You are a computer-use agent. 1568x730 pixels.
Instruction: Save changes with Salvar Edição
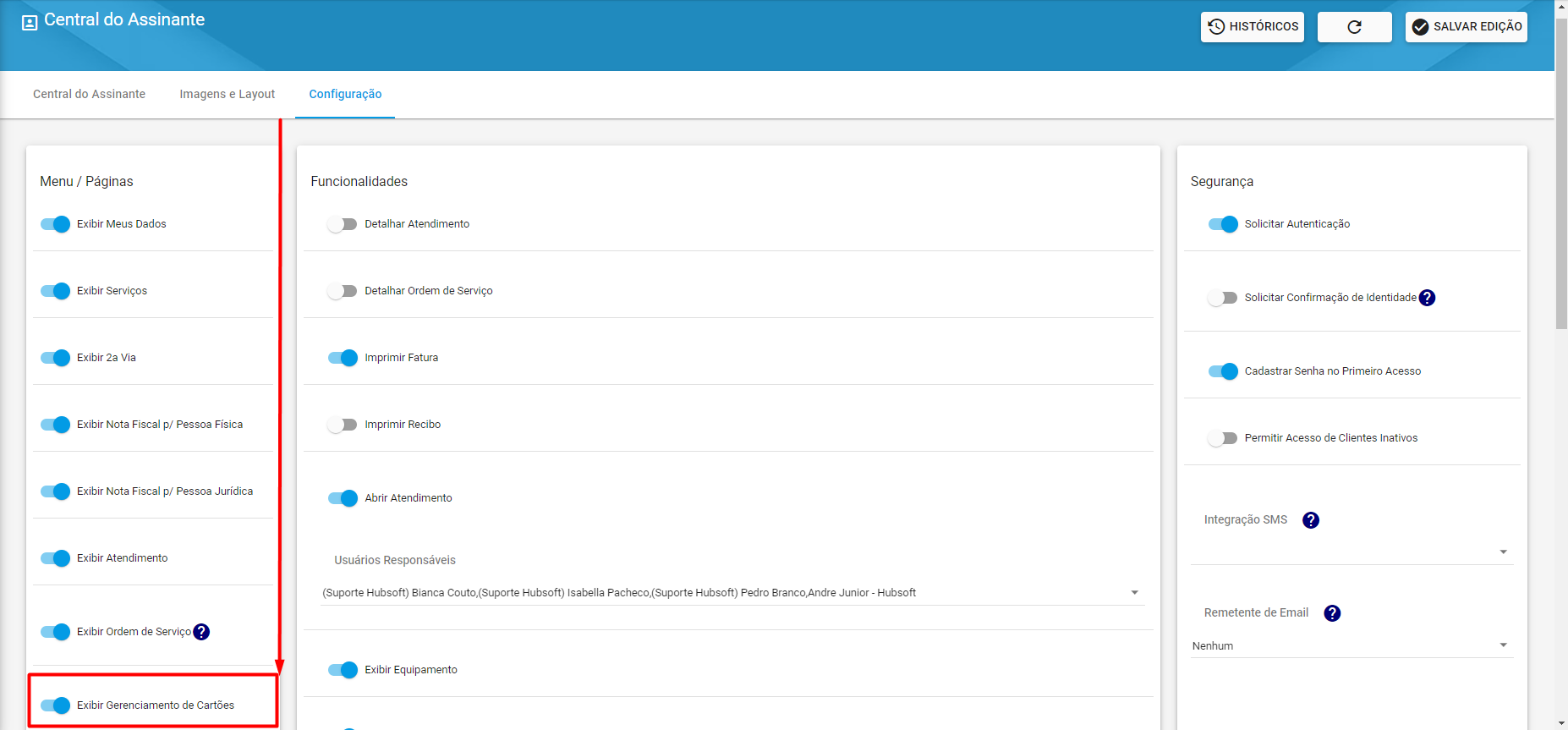(1466, 27)
